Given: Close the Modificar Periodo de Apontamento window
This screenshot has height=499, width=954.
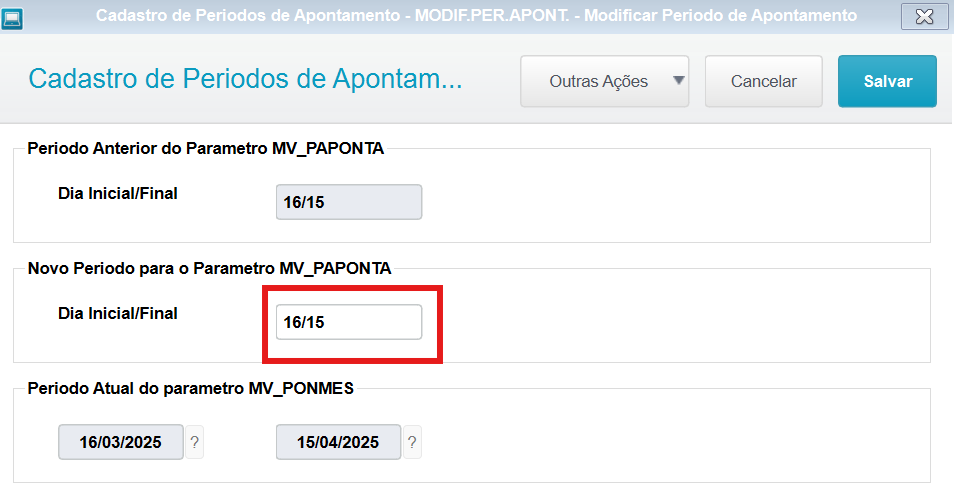Looking at the screenshot, I should point(924,16).
